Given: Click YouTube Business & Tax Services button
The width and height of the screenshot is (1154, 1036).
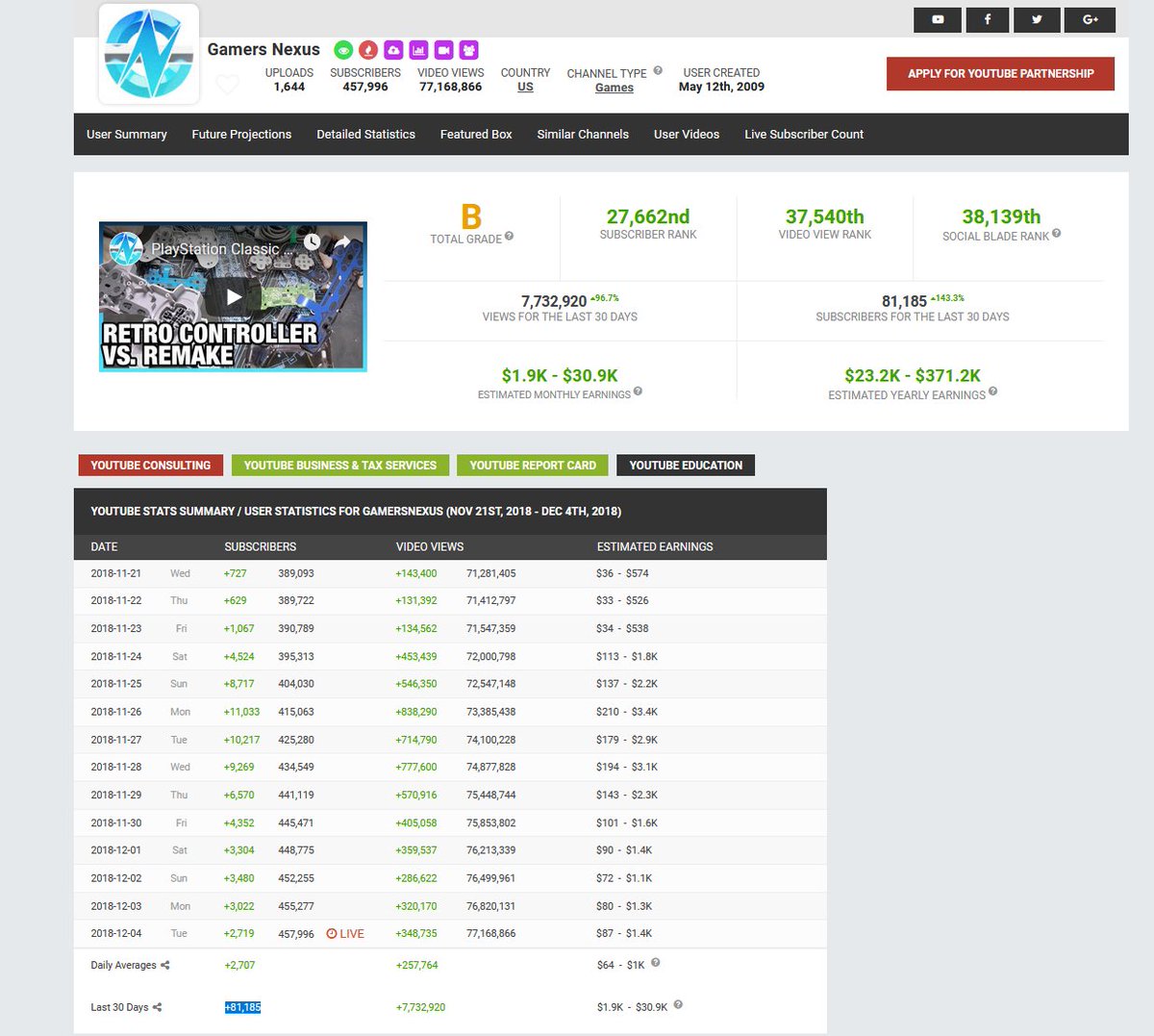Looking at the screenshot, I should tap(340, 466).
